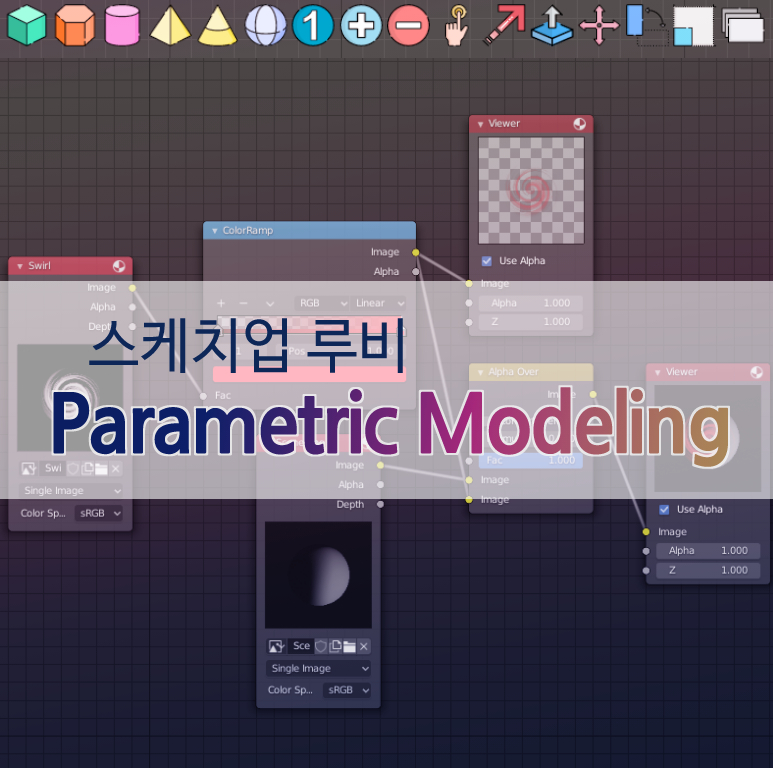The width and height of the screenshot is (773, 768).
Task: Click the green cube icon
Action: coord(27,25)
